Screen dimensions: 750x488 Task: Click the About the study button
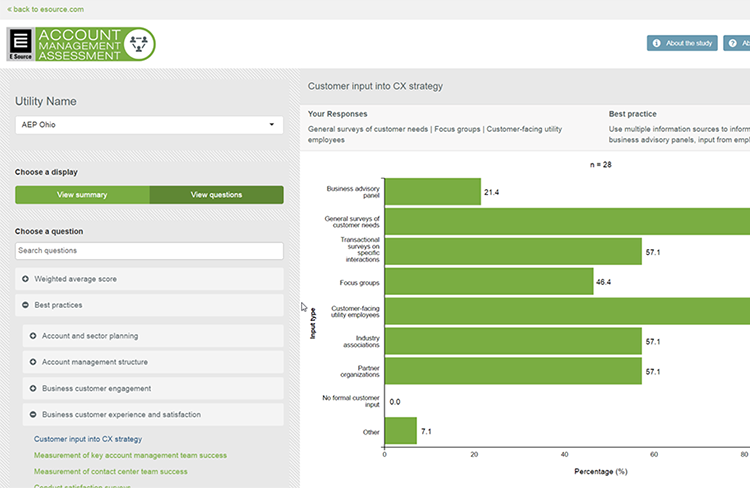[x=682, y=43]
